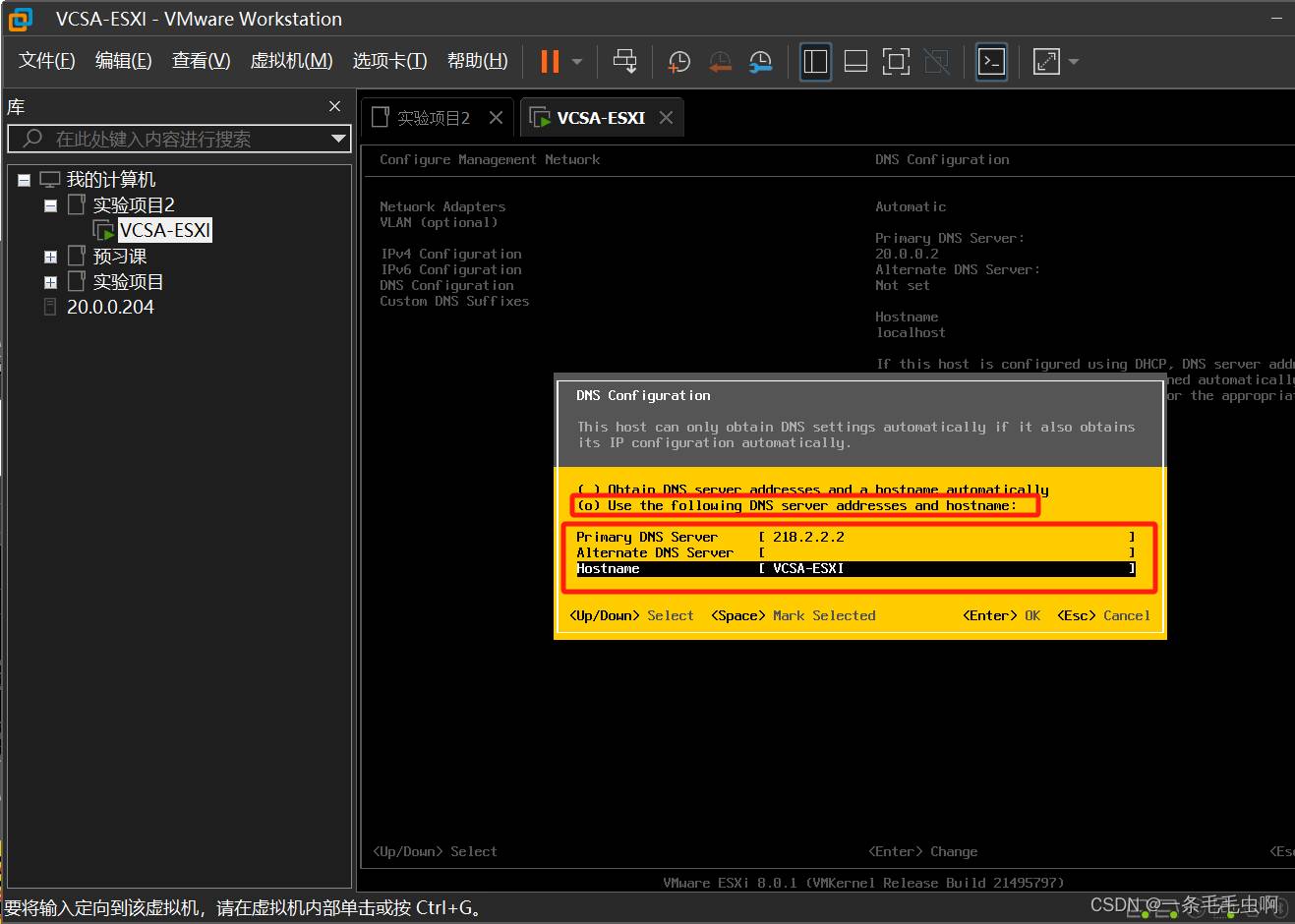Open the power options dropdown arrow beside pause
Viewport: 1295px width, 924px height.
click(577, 62)
